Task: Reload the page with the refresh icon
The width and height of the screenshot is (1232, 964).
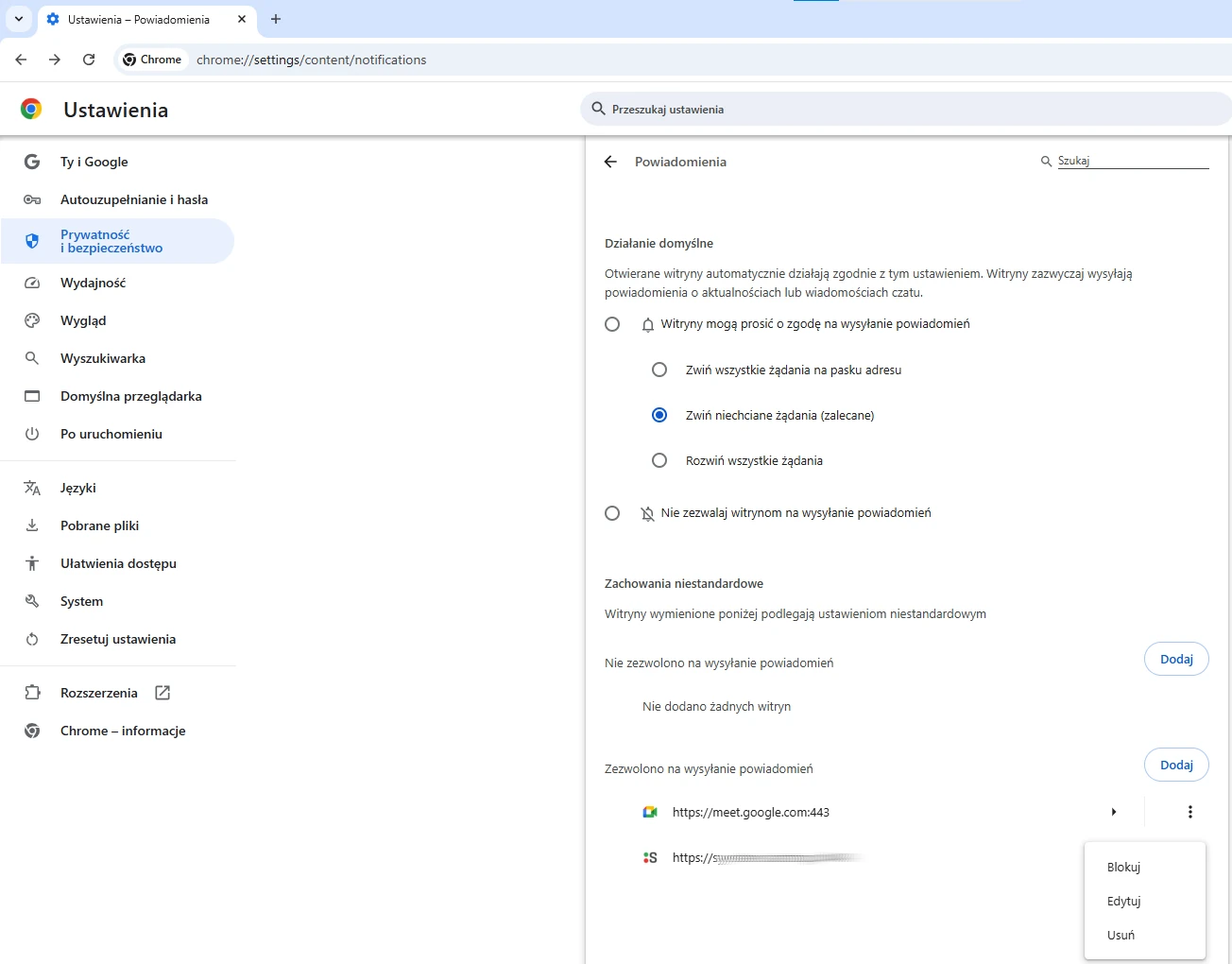Action: (x=89, y=60)
